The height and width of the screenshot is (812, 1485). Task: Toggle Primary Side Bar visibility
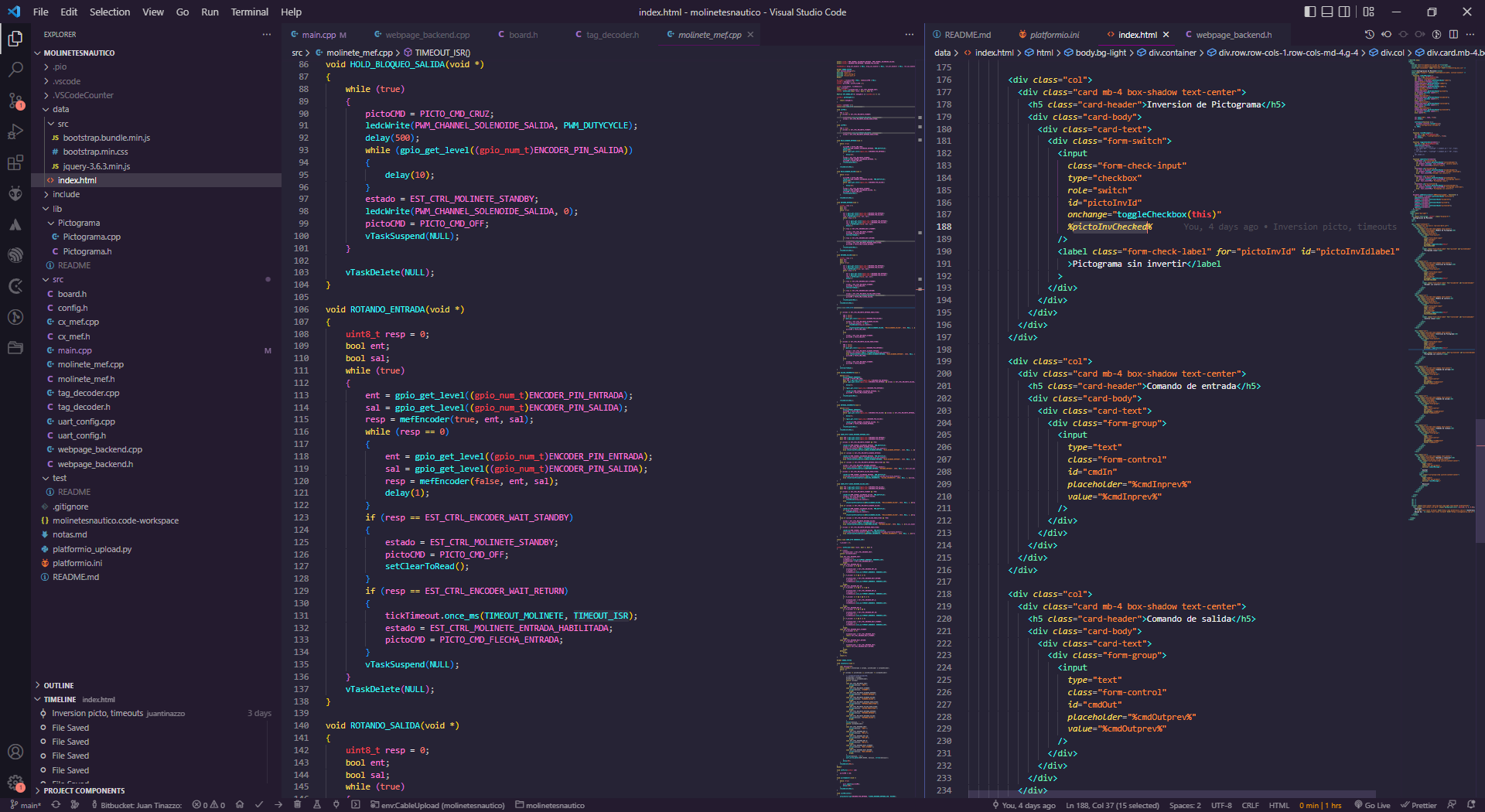point(1309,12)
